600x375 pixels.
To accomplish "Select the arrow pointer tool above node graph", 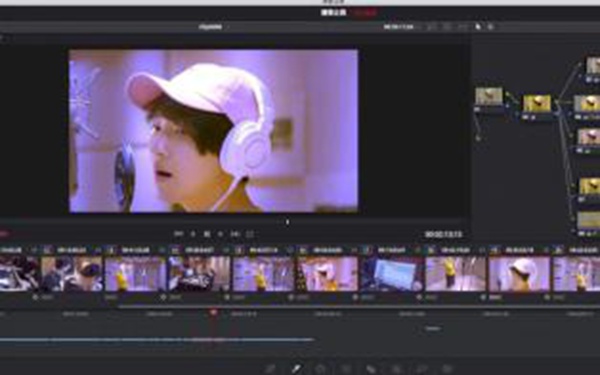I will coord(478,27).
